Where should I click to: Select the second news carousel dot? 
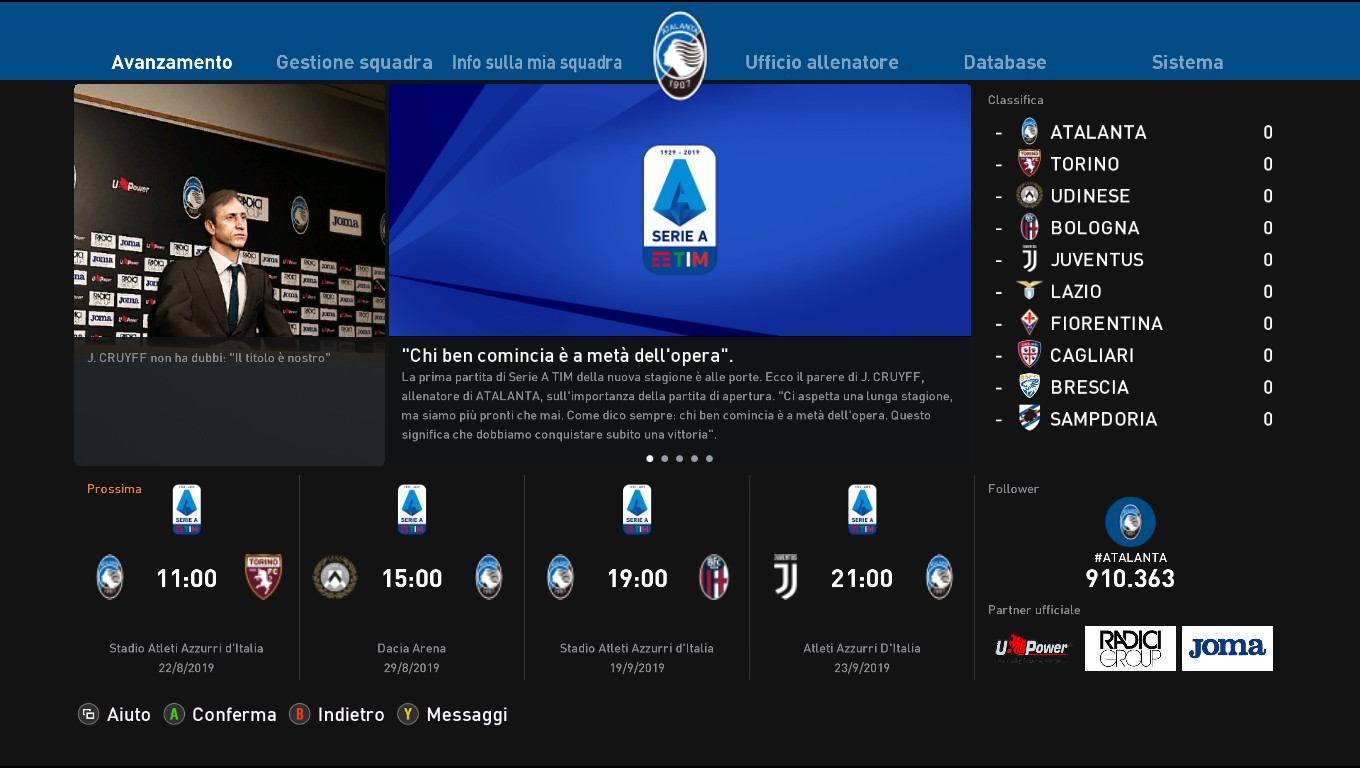point(665,458)
